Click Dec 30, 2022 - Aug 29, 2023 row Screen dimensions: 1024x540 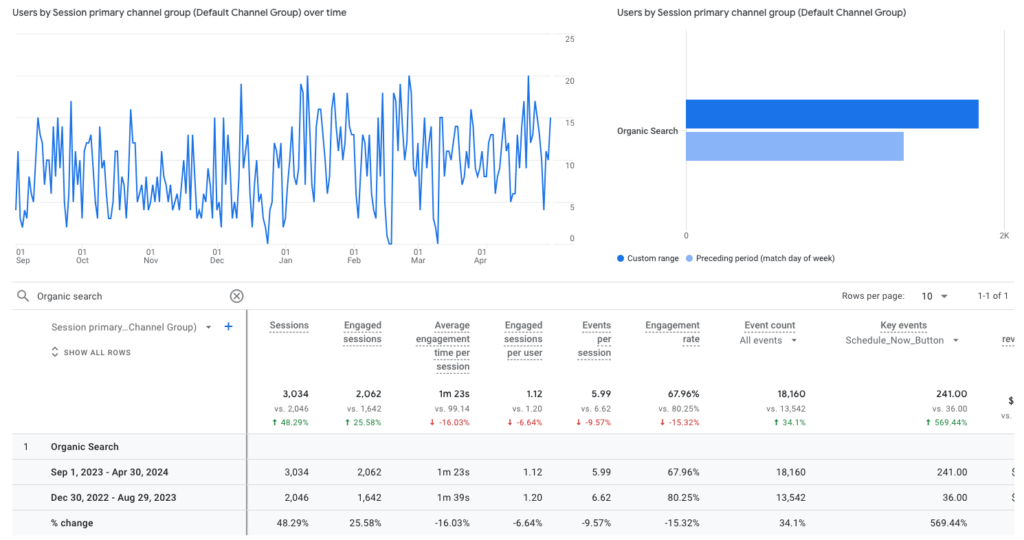click(513, 498)
